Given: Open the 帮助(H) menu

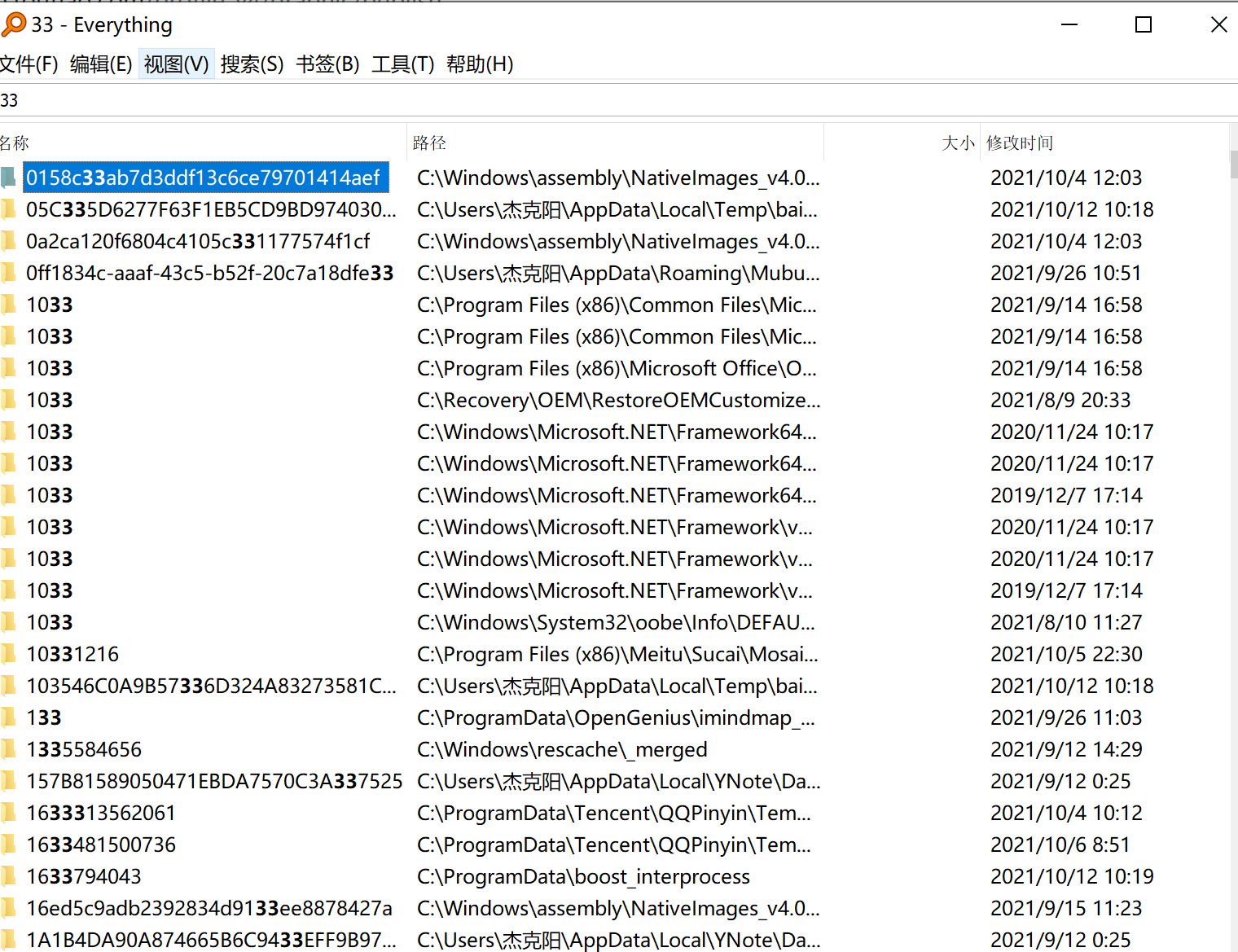Looking at the screenshot, I should tap(480, 64).
